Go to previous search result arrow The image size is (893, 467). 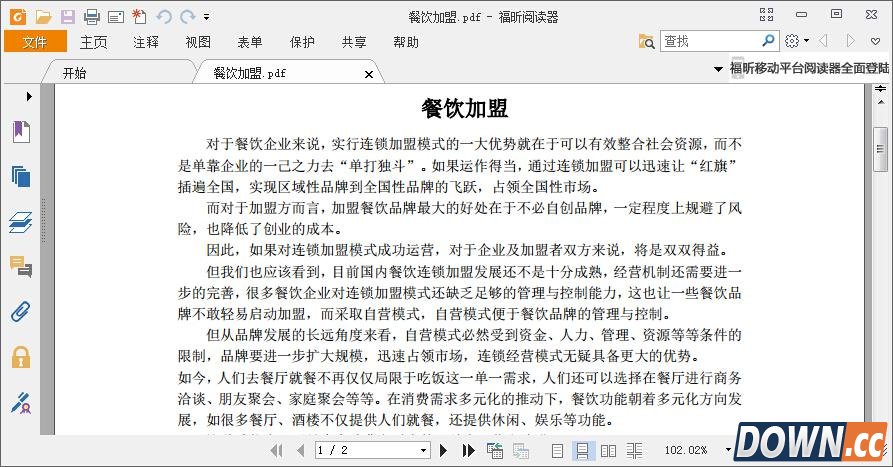click(824, 40)
